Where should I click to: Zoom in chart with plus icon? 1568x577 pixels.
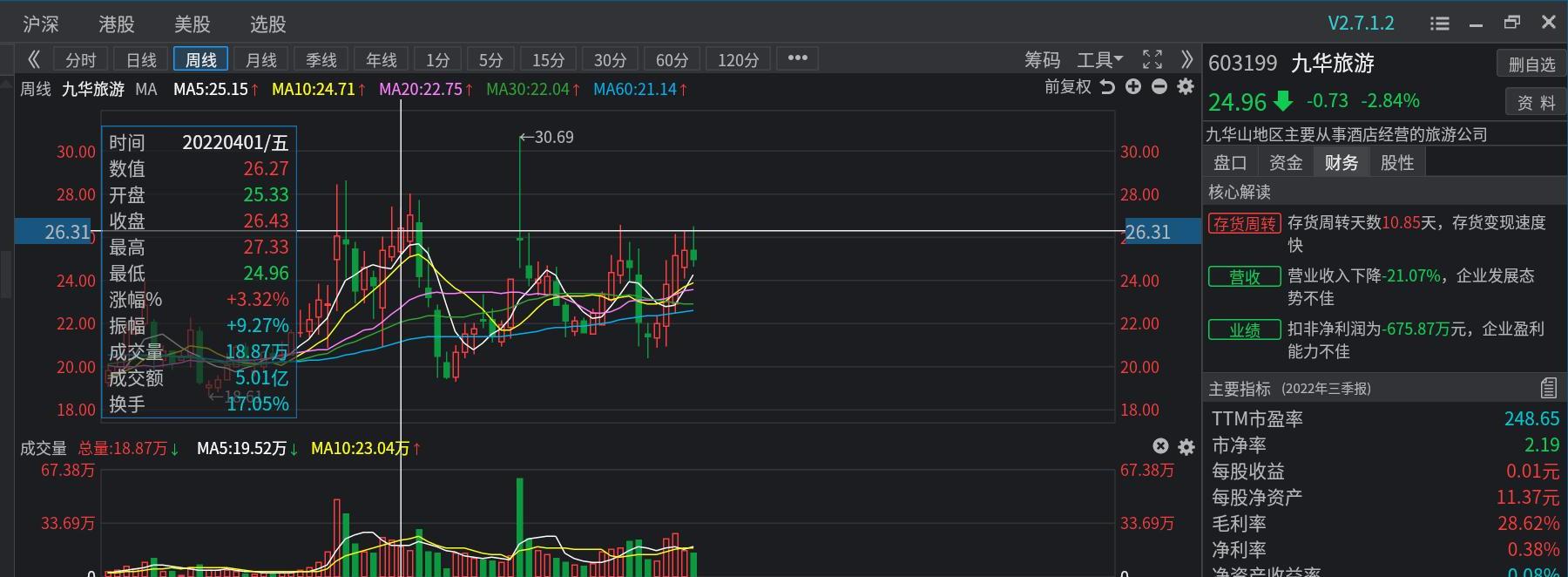[x=1133, y=86]
